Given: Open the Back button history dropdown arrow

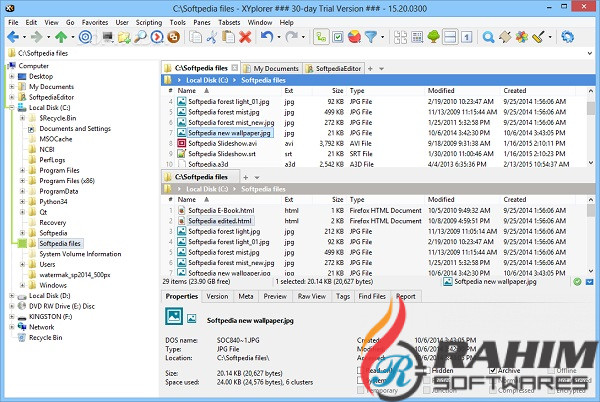Looking at the screenshot, I should (24, 37).
